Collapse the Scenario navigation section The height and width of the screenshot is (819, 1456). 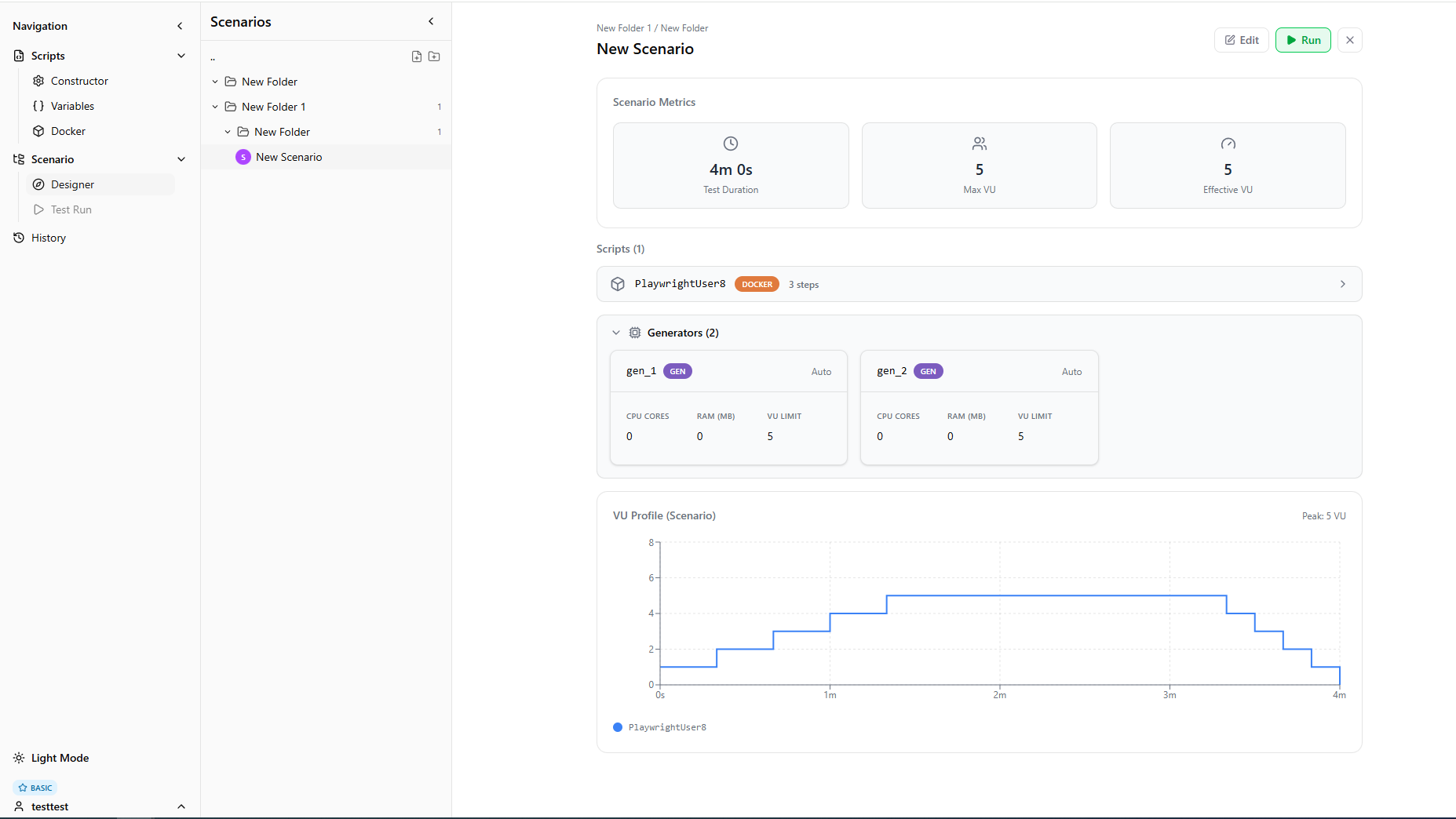point(181,159)
